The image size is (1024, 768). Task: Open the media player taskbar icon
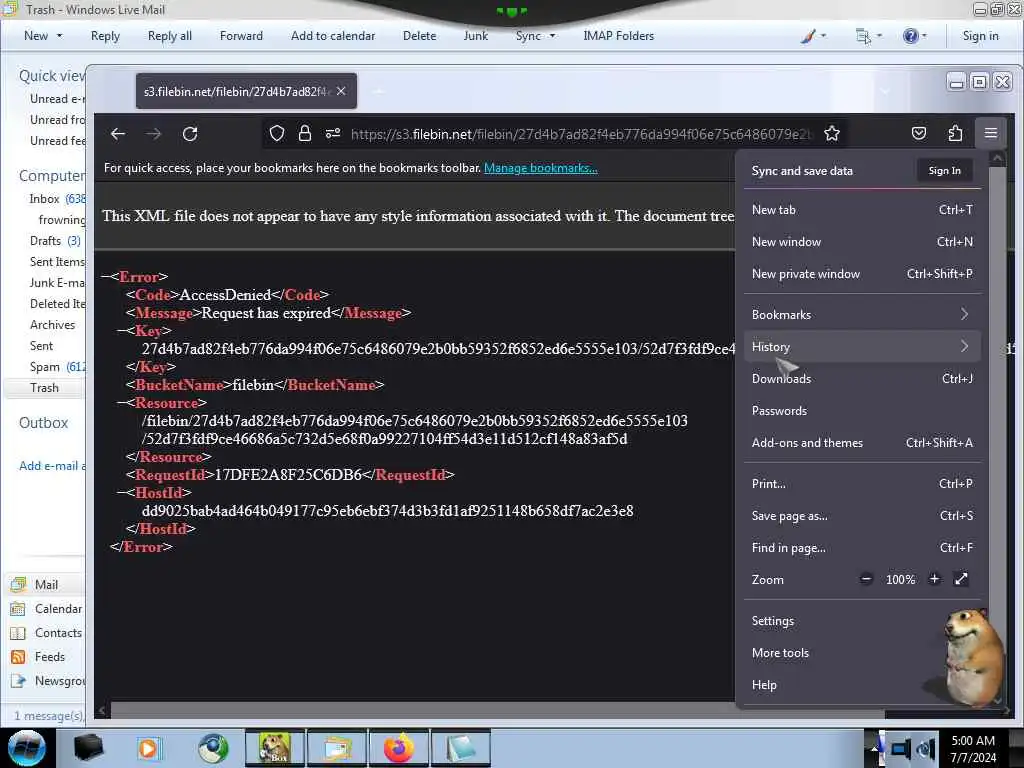149,748
